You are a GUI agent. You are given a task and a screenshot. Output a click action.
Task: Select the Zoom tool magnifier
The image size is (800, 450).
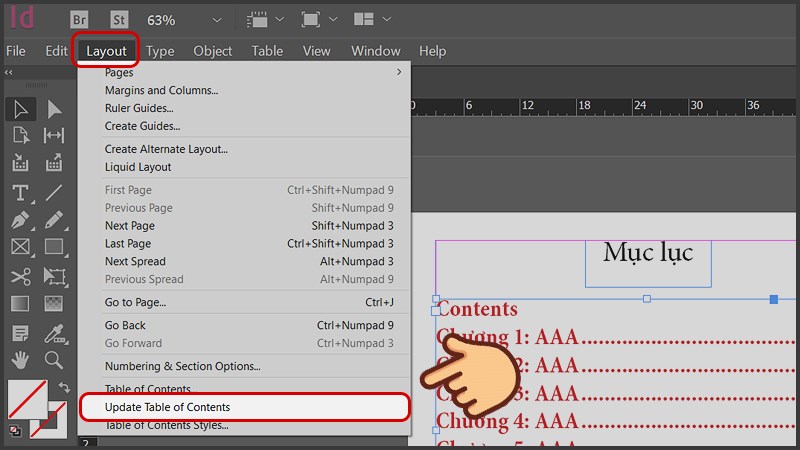click(x=54, y=360)
